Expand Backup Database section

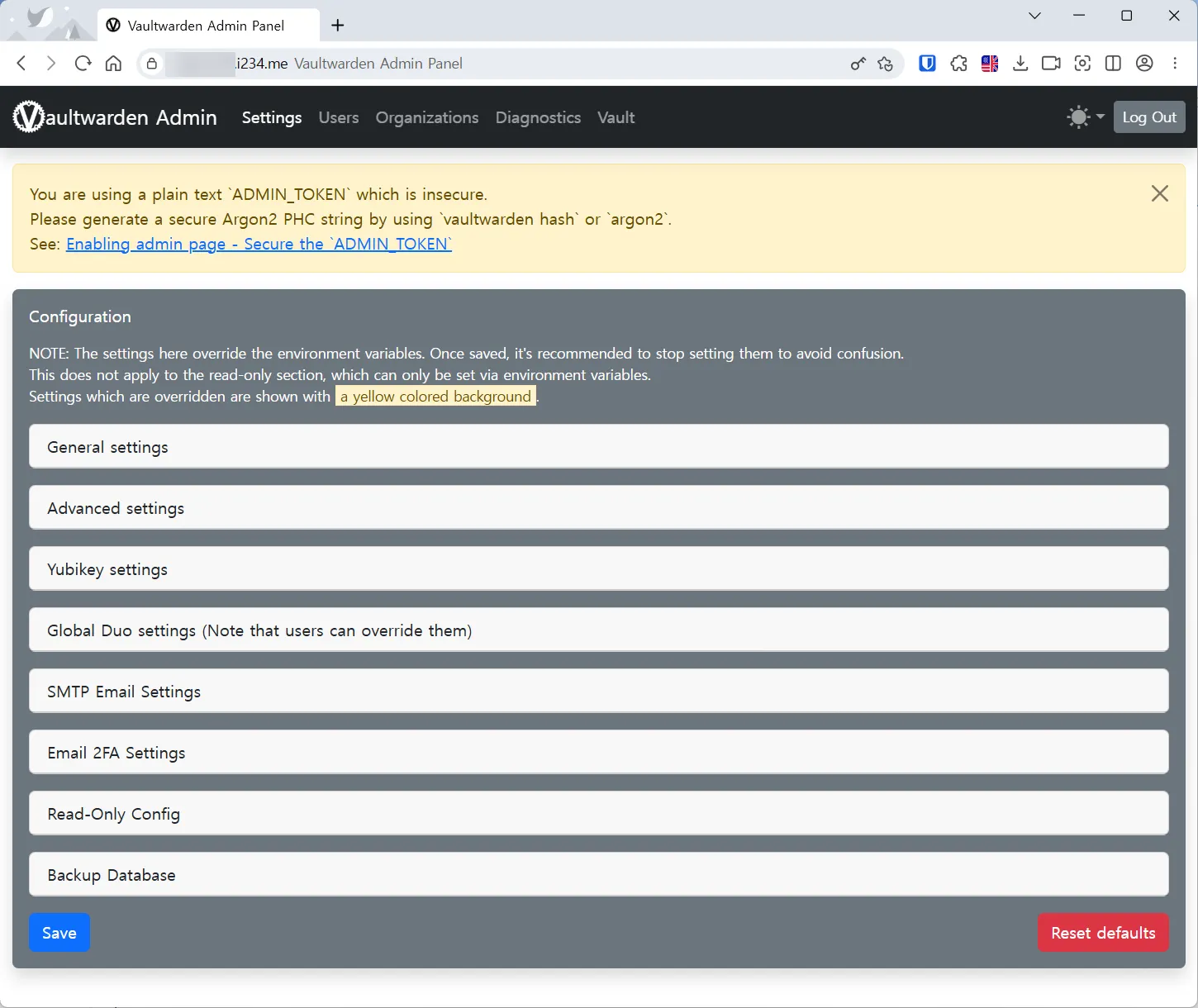tap(599, 875)
